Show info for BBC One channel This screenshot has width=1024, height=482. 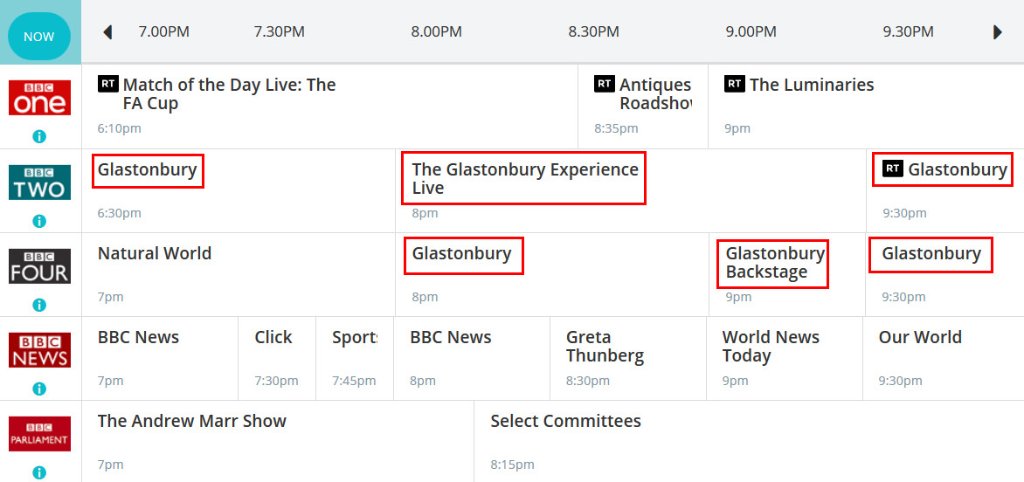(40, 137)
